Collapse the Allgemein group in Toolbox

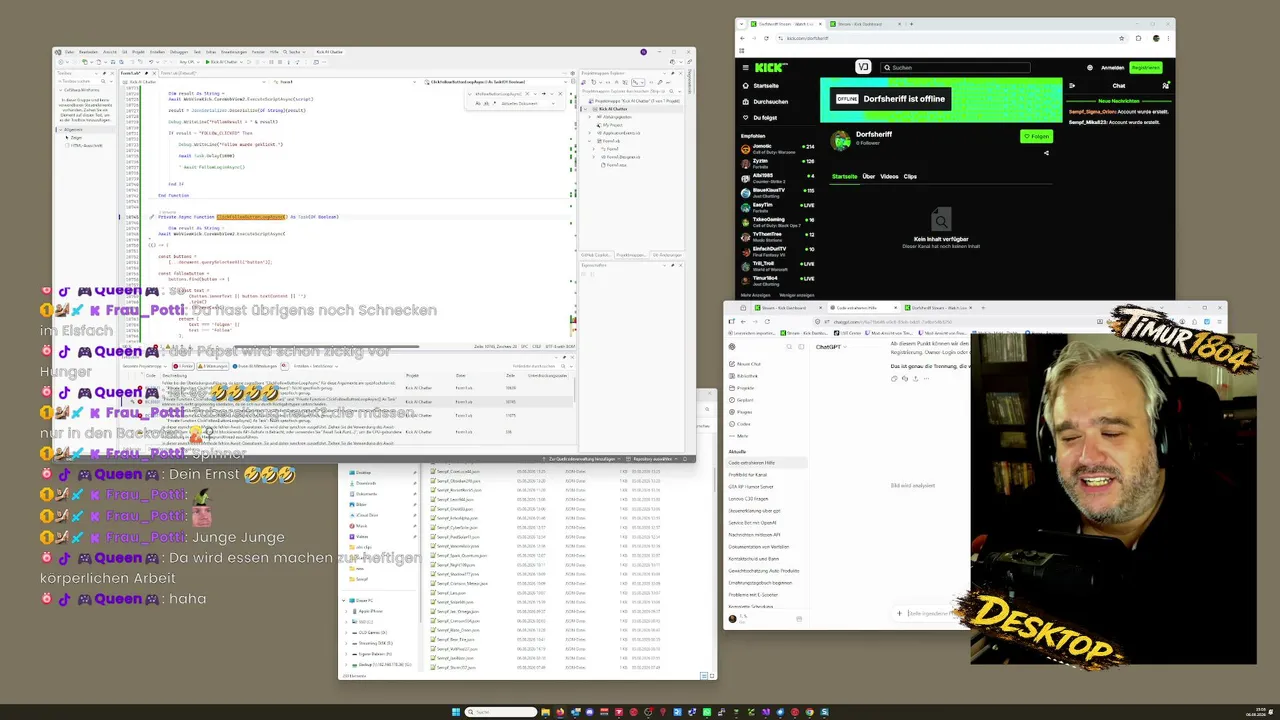pyautogui.click(x=59, y=130)
